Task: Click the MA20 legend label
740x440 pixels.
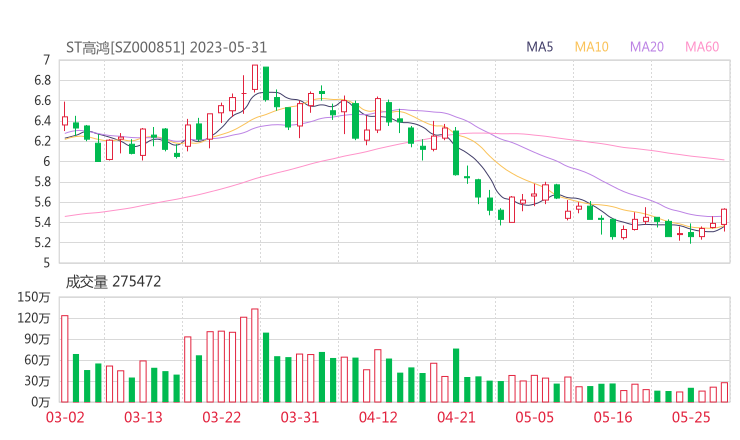Action: click(x=647, y=47)
